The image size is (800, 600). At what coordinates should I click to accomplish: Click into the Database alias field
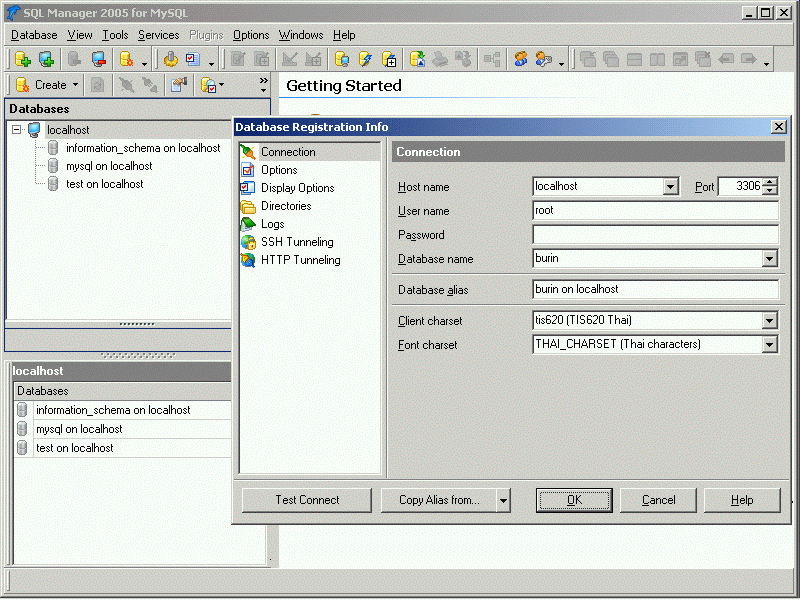655,289
